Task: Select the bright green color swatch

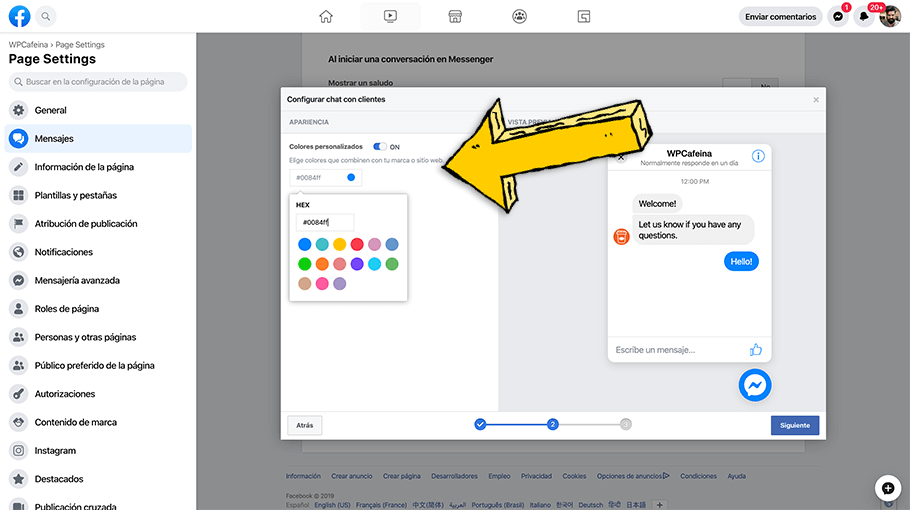Action: (x=305, y=264)
